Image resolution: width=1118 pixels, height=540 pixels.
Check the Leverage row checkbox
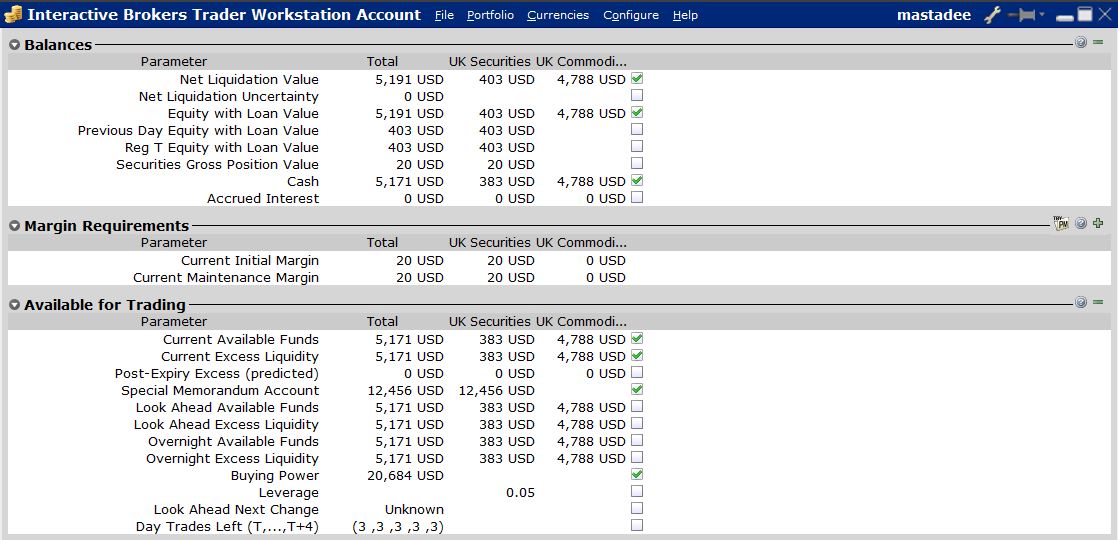coord(637,491)
